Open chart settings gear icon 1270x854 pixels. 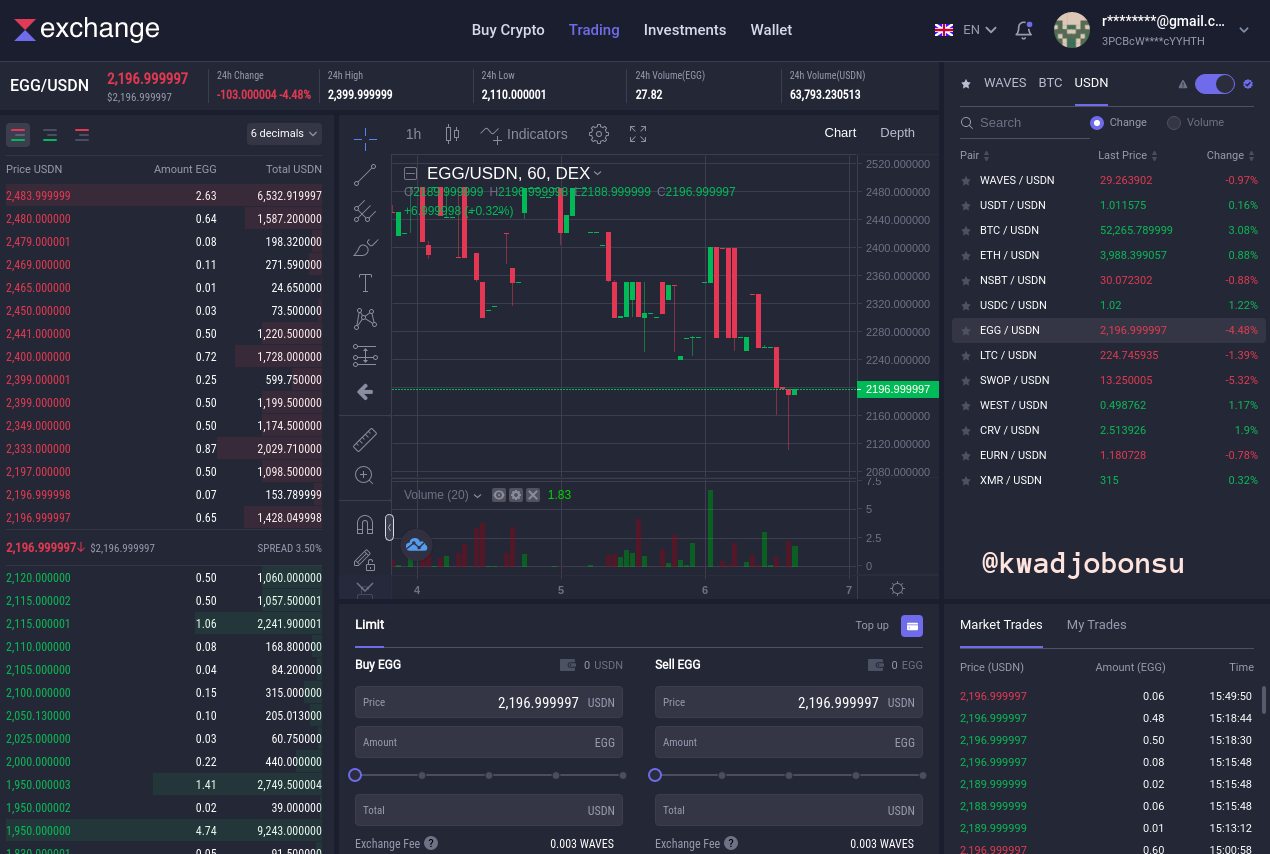pos(599,134)
